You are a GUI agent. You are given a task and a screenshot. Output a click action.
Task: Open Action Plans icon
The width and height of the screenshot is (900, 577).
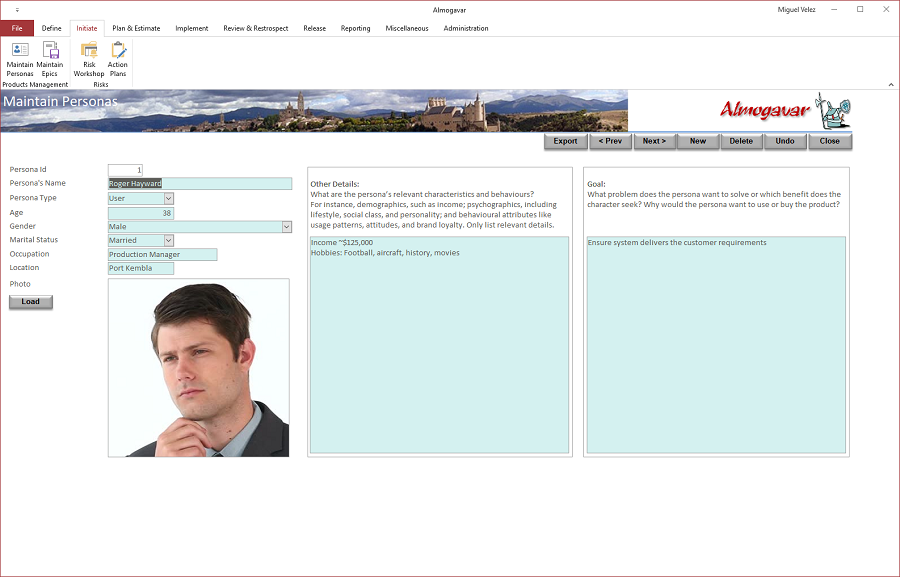click(x=118, y=59)
